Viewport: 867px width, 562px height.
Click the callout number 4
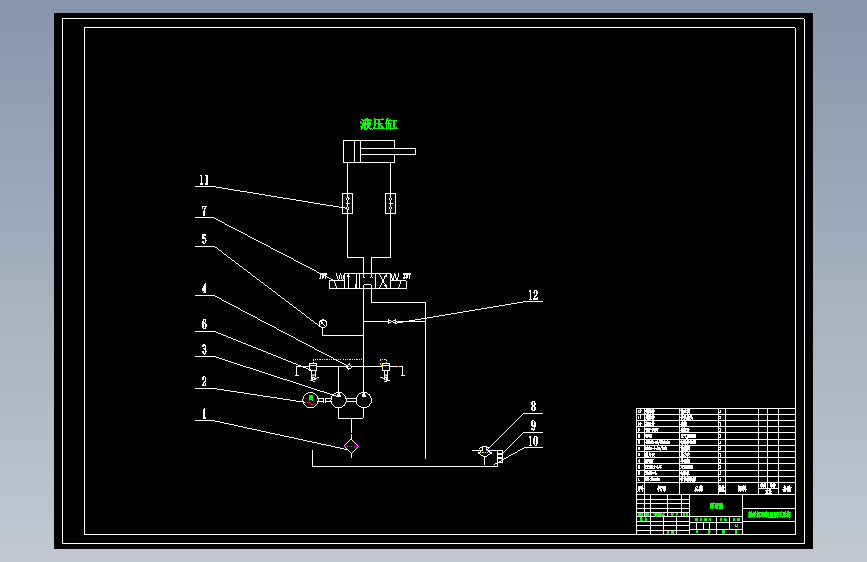coord(204,288)
